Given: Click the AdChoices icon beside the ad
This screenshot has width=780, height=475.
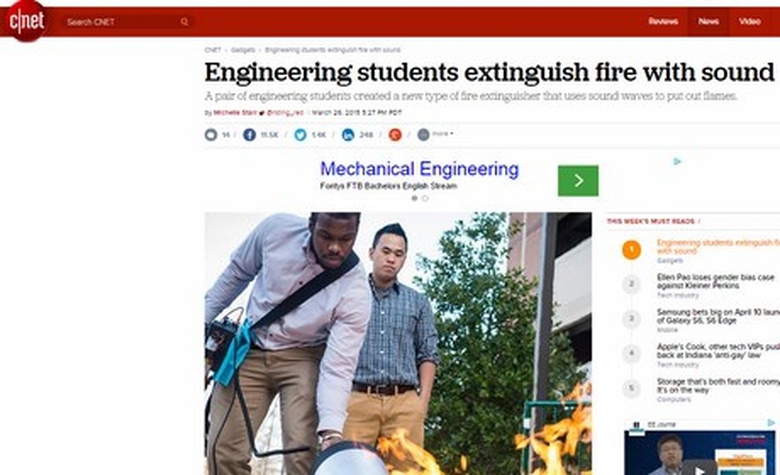Looking at the screenshot, I should (x=677, y=161).
